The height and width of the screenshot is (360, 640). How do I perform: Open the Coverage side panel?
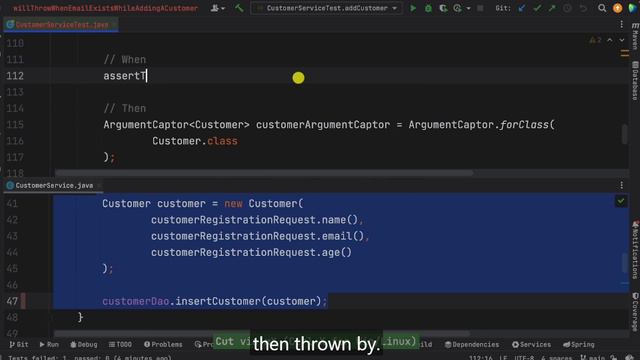click(x=635, y=312)
